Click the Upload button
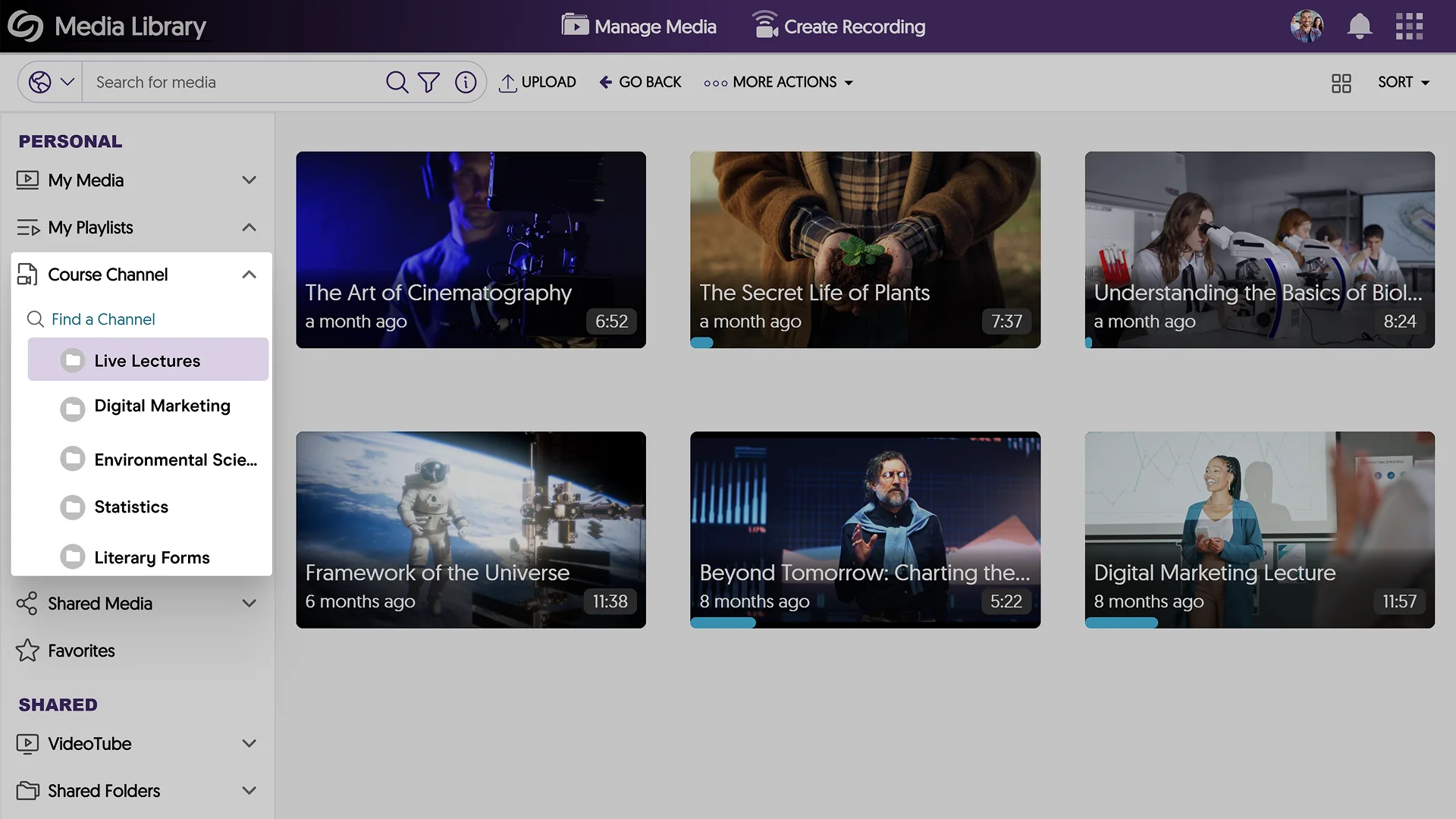Viewport: 1456px width, 819px height. (x=538, y=82)
